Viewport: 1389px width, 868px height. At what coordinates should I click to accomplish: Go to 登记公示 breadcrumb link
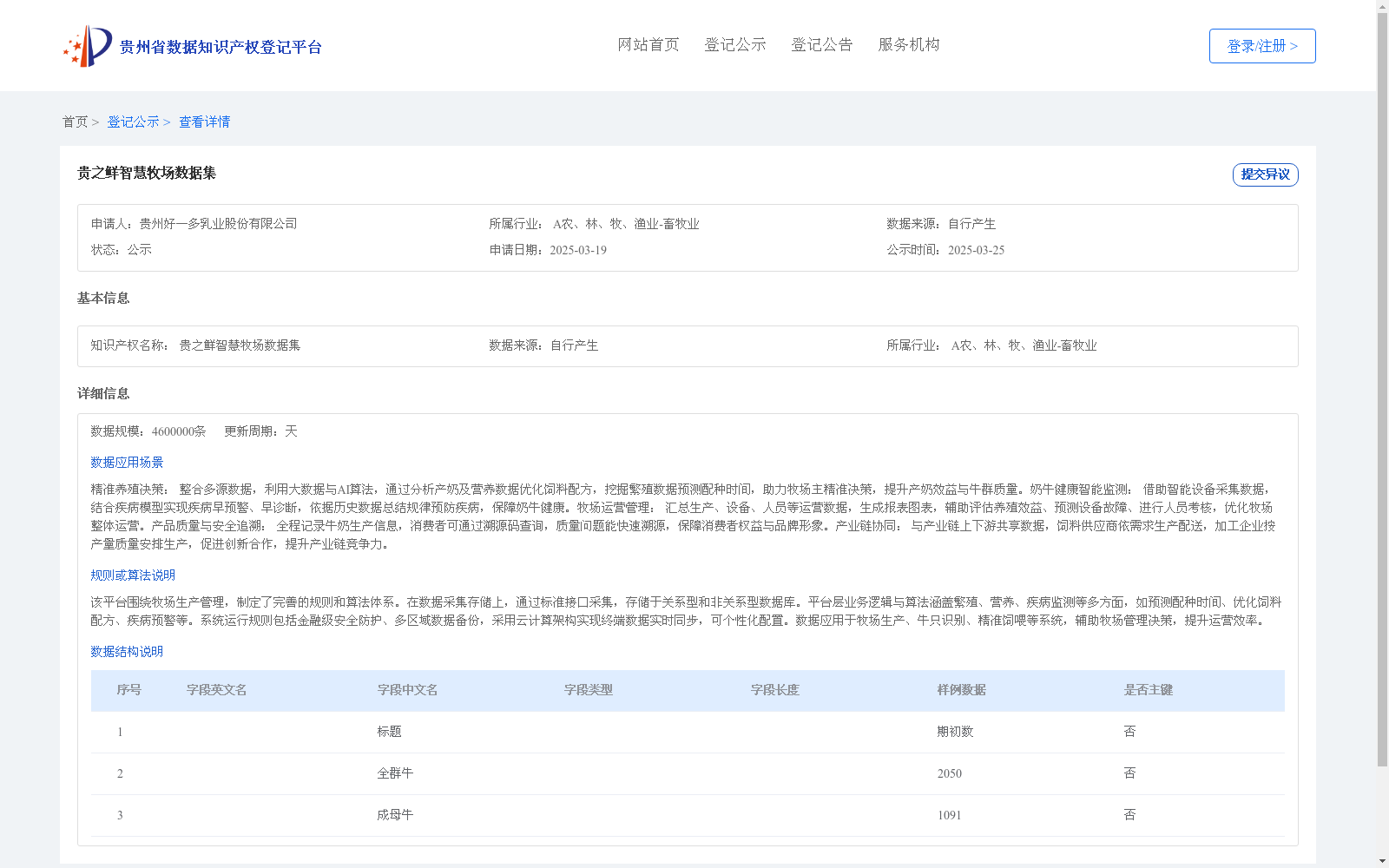coord(133,122)
